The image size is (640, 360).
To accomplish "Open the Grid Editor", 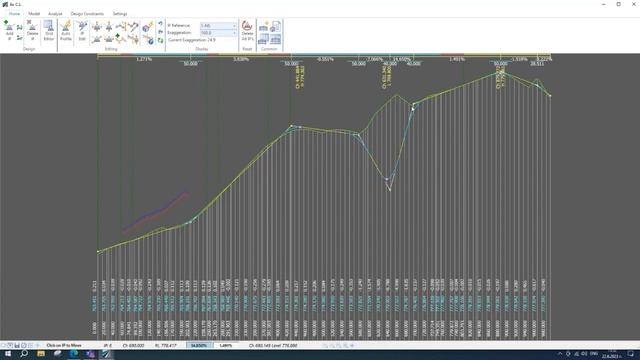I will pos(49,31).
